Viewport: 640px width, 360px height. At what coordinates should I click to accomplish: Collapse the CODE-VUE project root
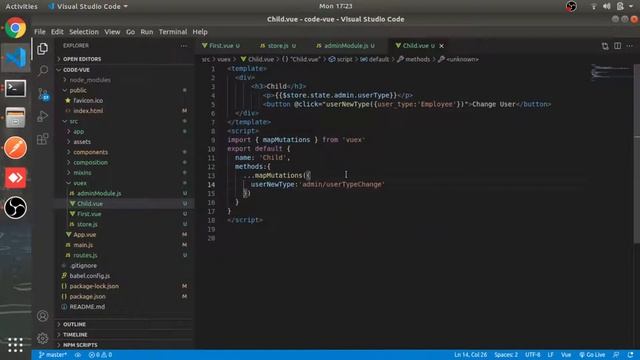click(x=124, y=70)
